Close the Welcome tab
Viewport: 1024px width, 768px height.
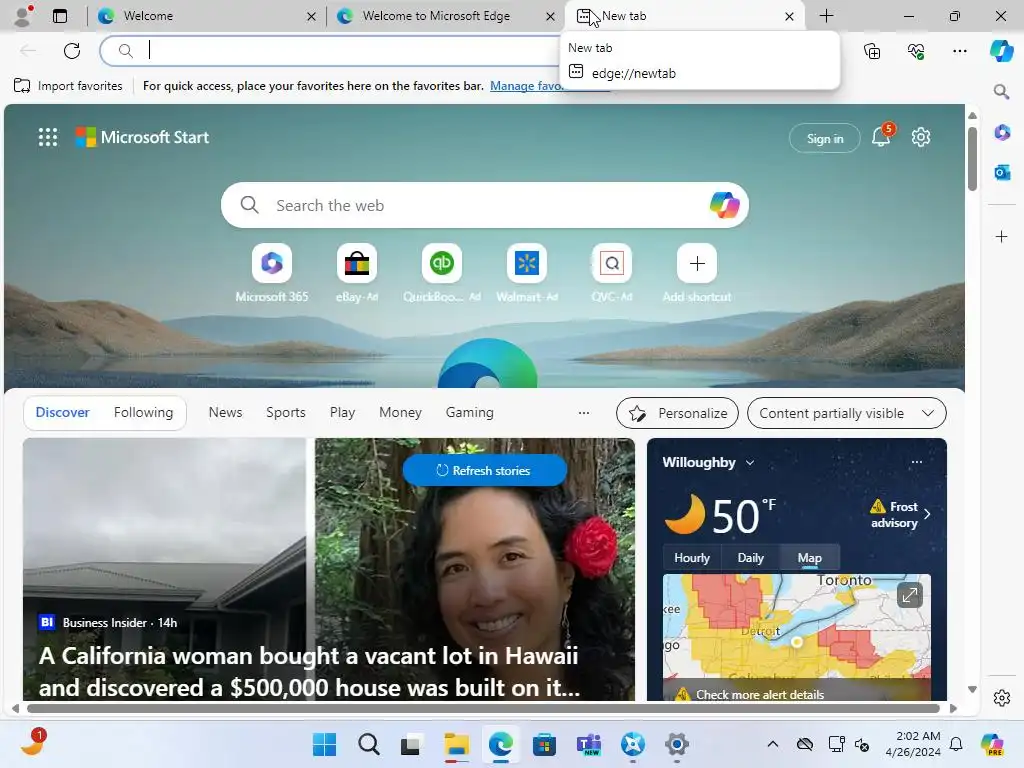click(312, 16)
